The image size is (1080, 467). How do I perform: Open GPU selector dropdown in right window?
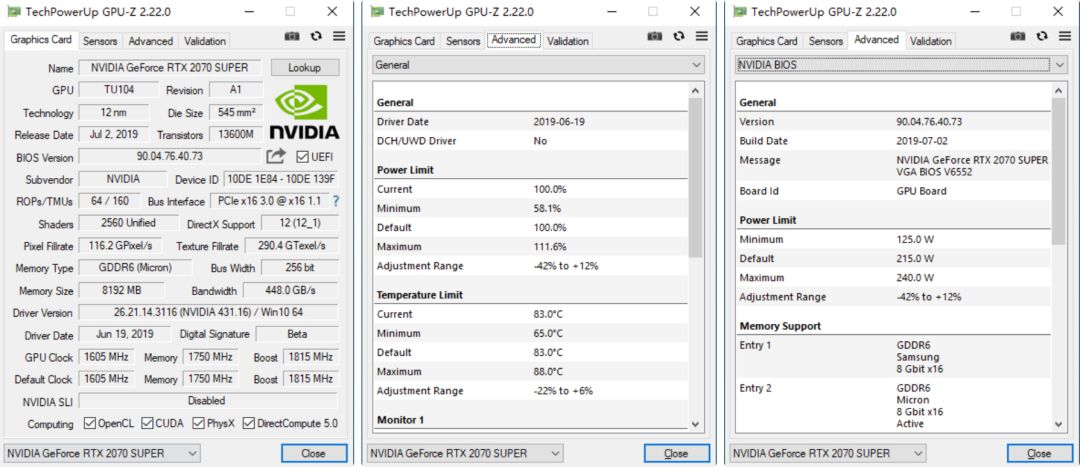coord(827,453)
